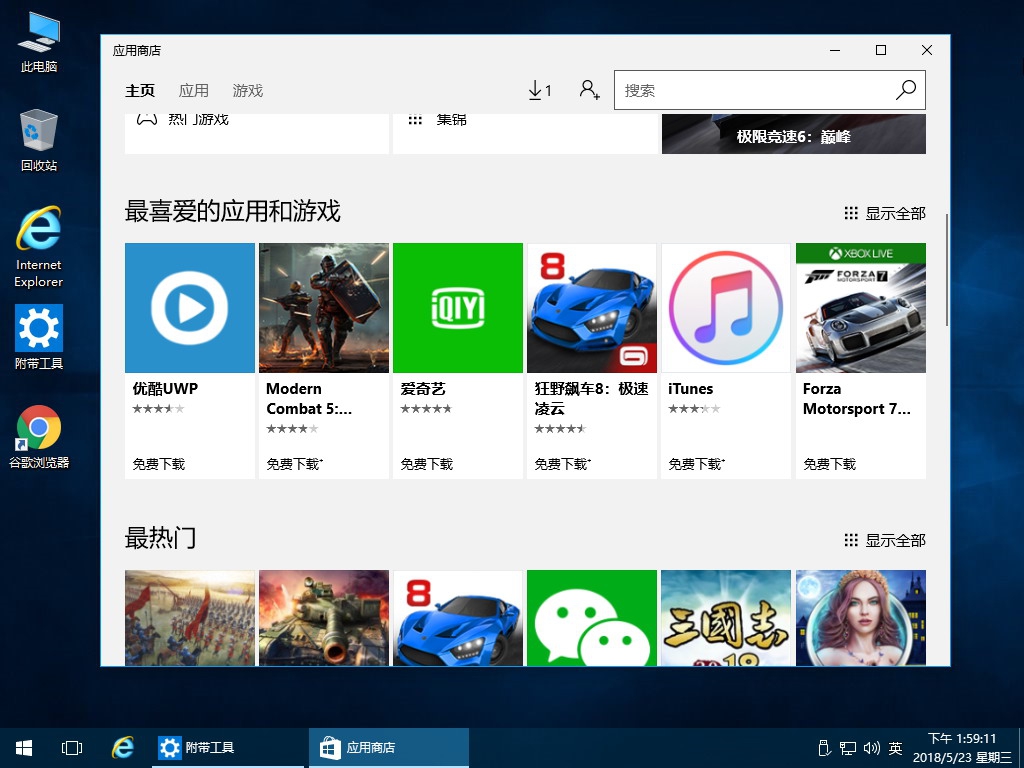Select the 附带工具 desktop icon

(x=39, y=338)
